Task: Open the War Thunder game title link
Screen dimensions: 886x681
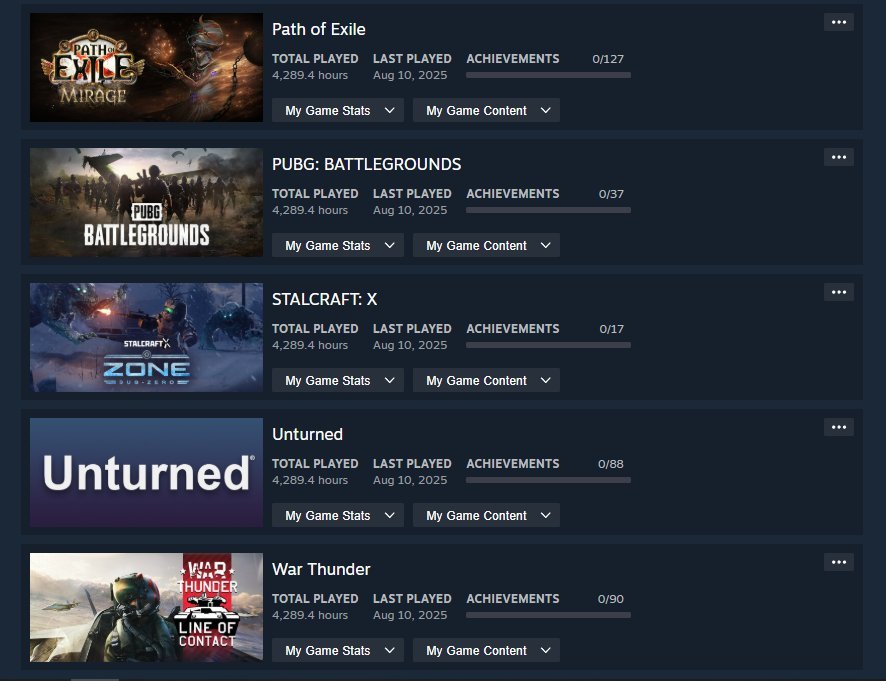Action: [x=321, y=569]
